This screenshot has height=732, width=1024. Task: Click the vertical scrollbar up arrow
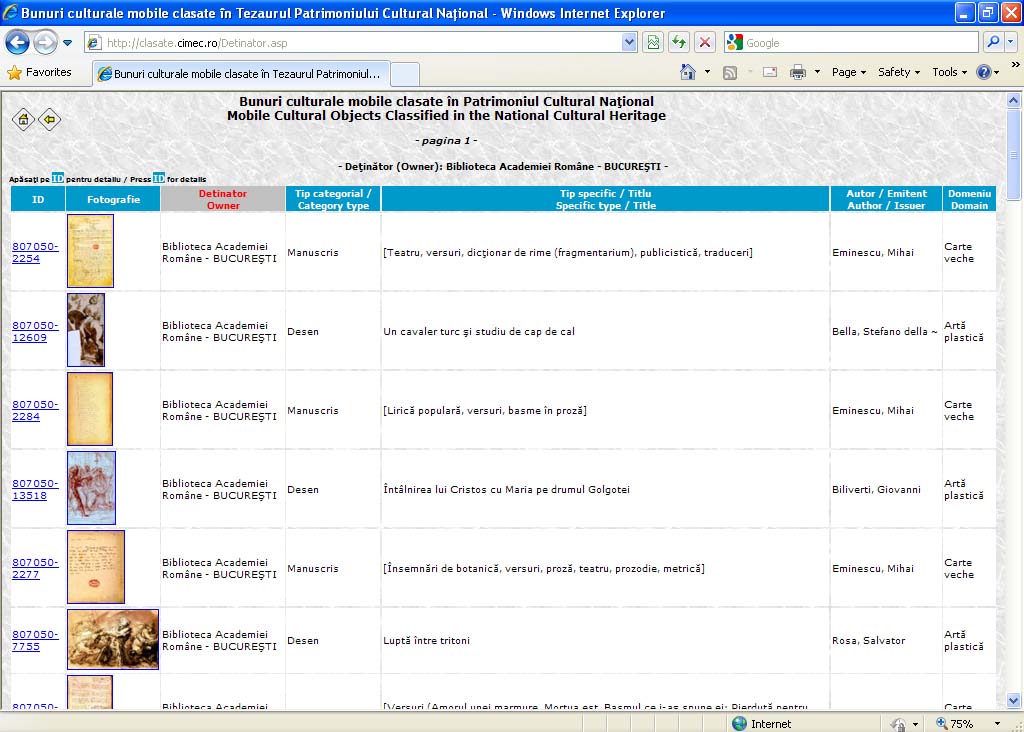point(1014,100)
